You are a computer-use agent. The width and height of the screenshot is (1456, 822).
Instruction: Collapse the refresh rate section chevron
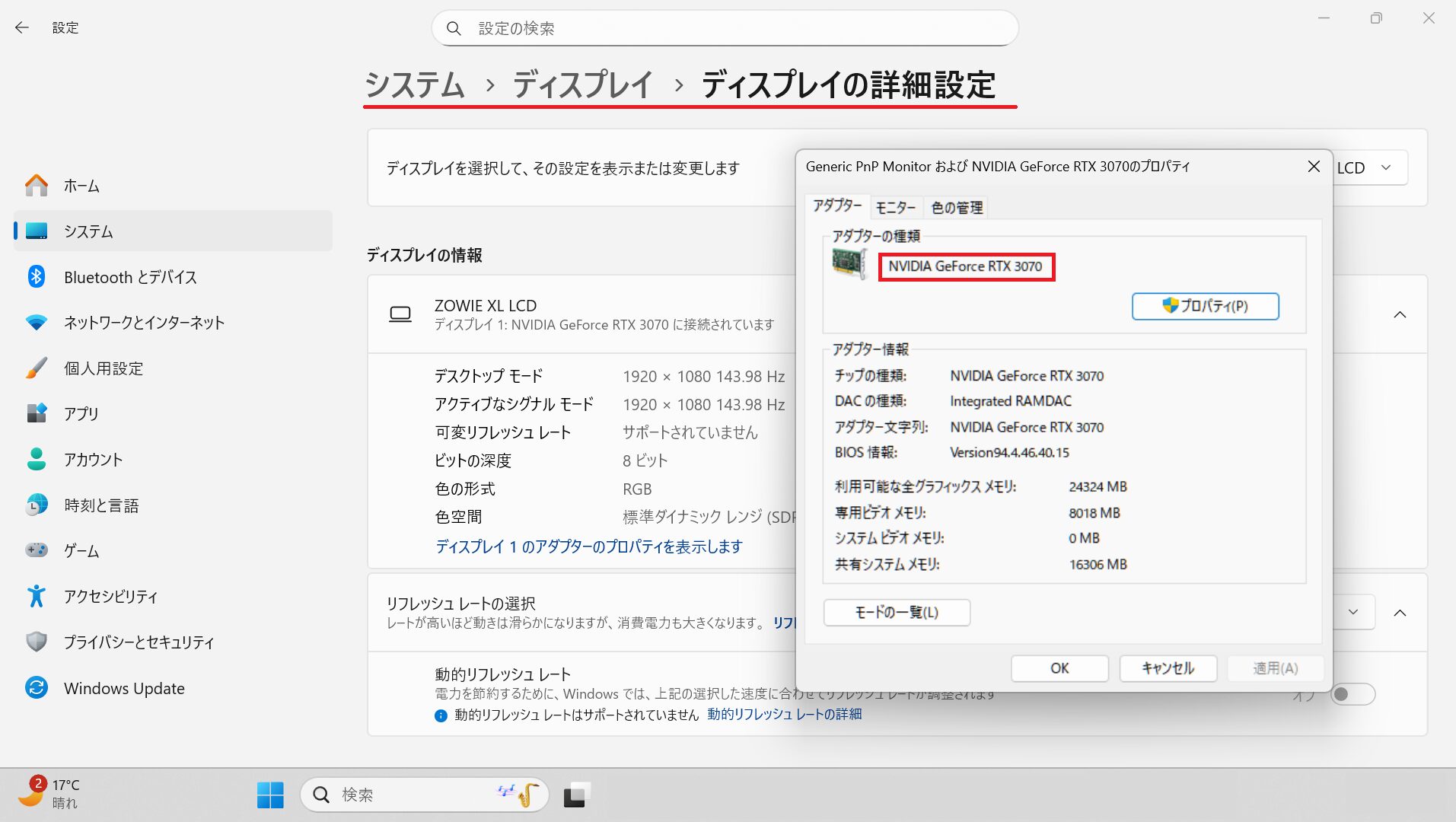pyautogui.click(x=1400, y=613)
